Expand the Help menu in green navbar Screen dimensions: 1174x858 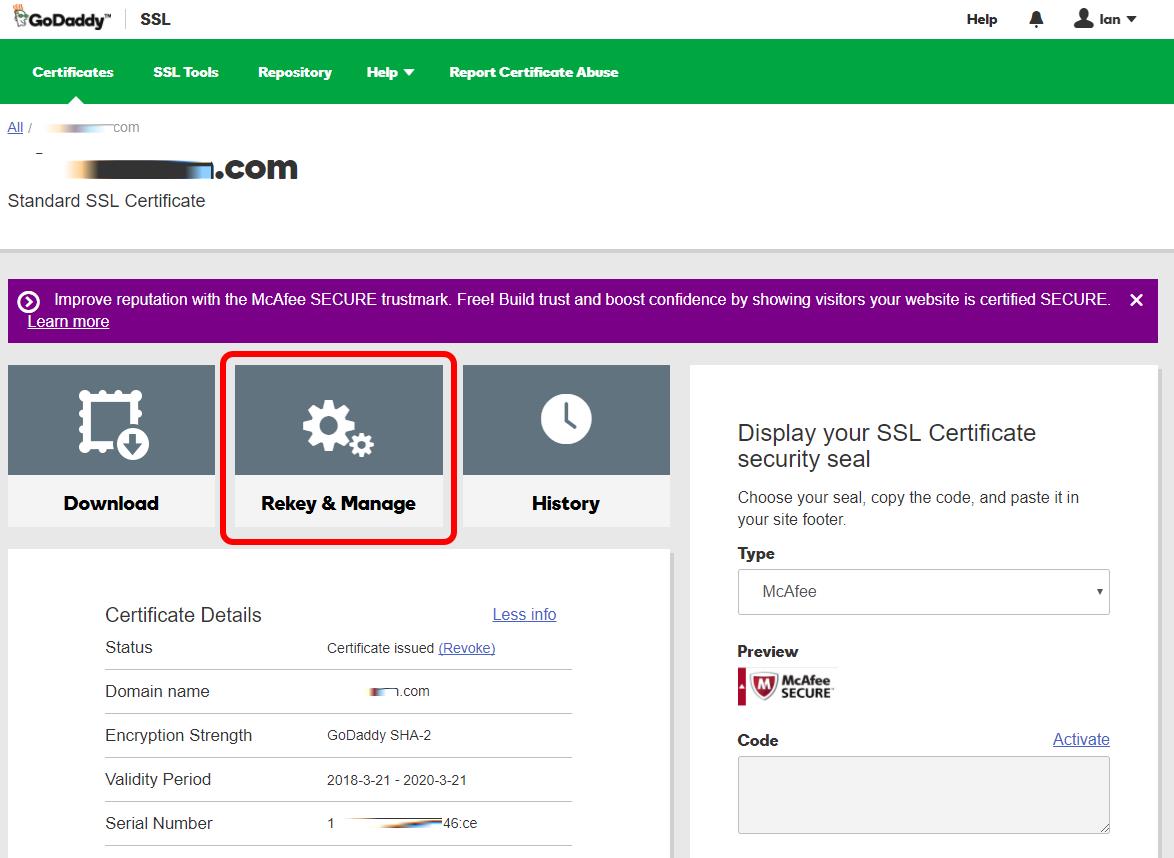click(x=389, y=72)
